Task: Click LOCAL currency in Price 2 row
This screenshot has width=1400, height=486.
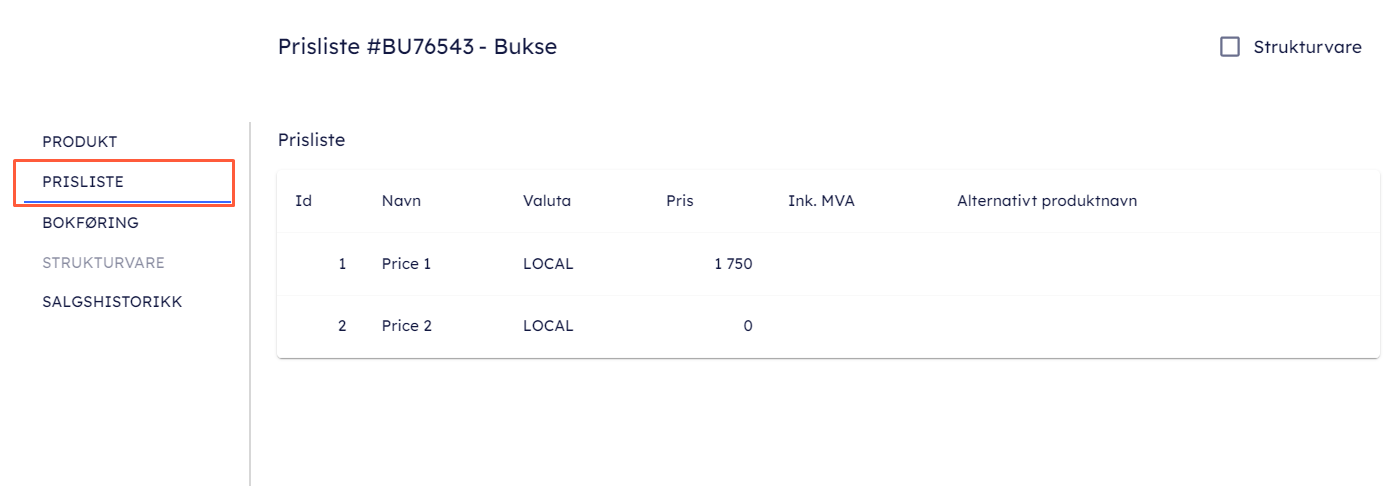Action: [x=548, y=326]
